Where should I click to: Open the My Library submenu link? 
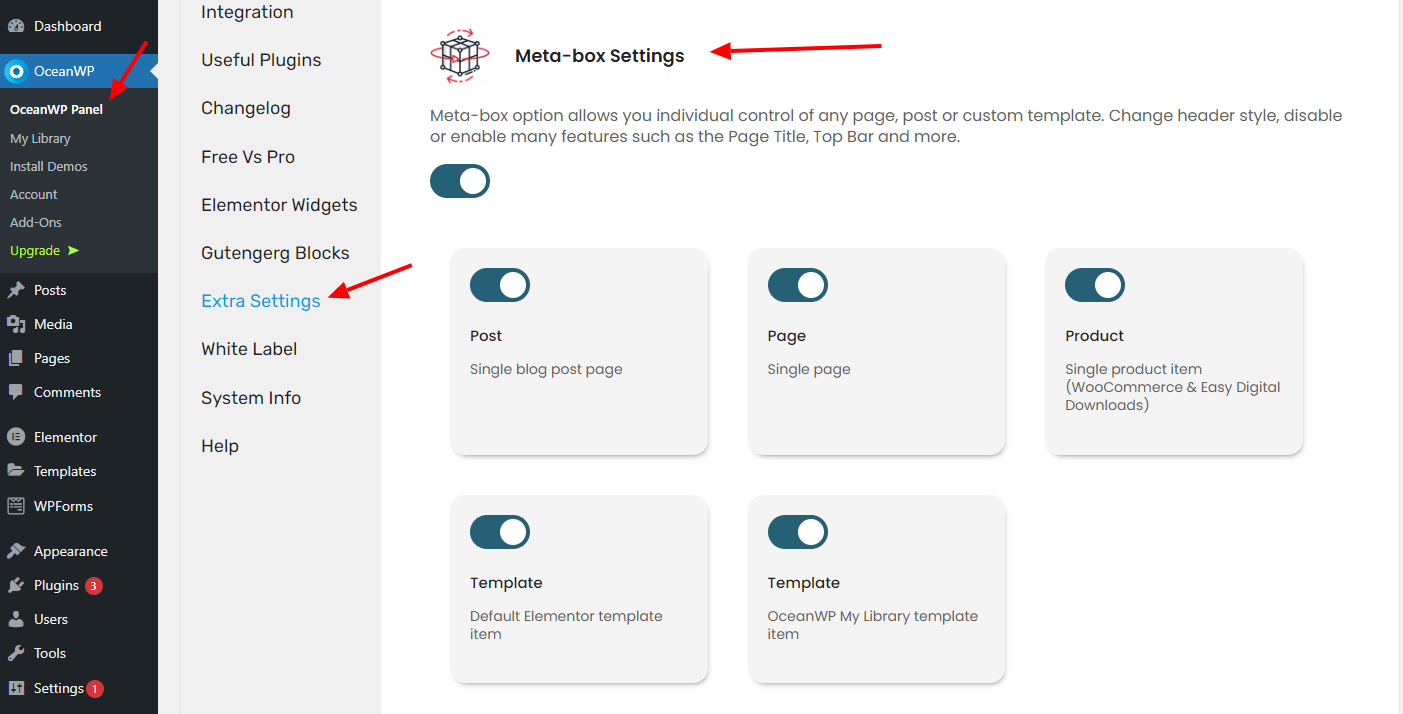coord(40,138)
